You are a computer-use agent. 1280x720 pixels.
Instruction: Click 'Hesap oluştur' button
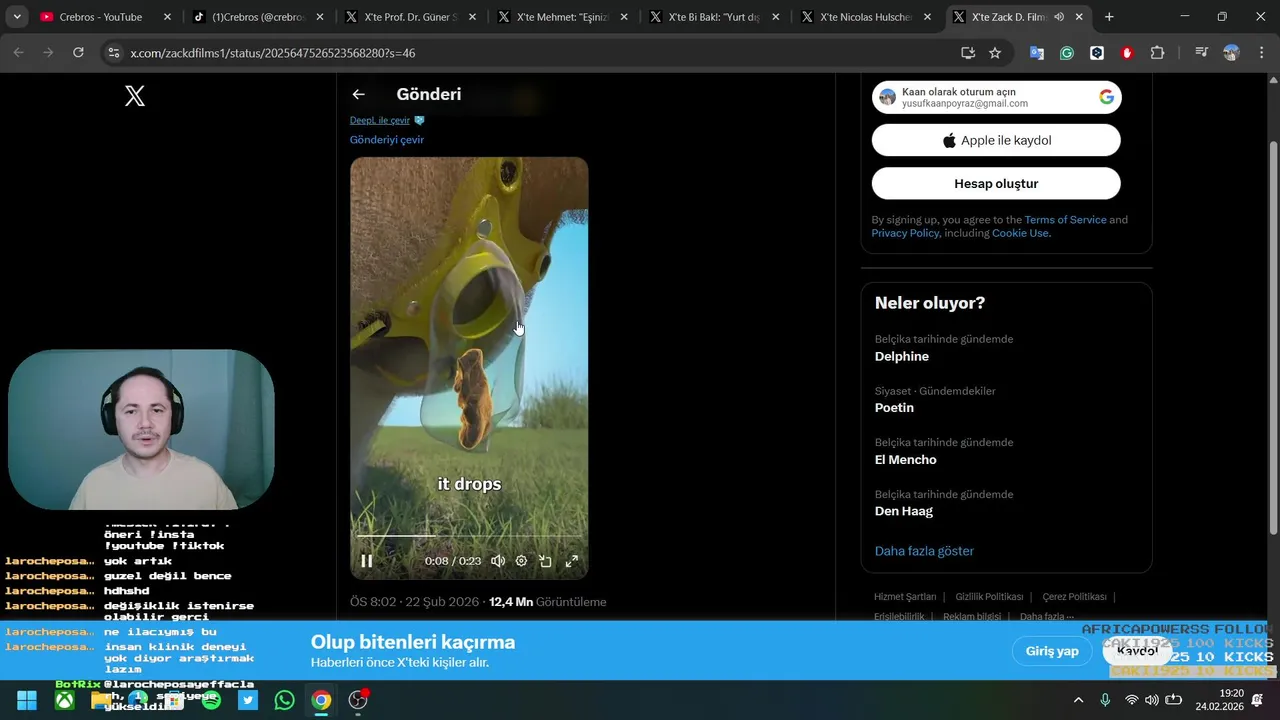[x=996, y=183]
